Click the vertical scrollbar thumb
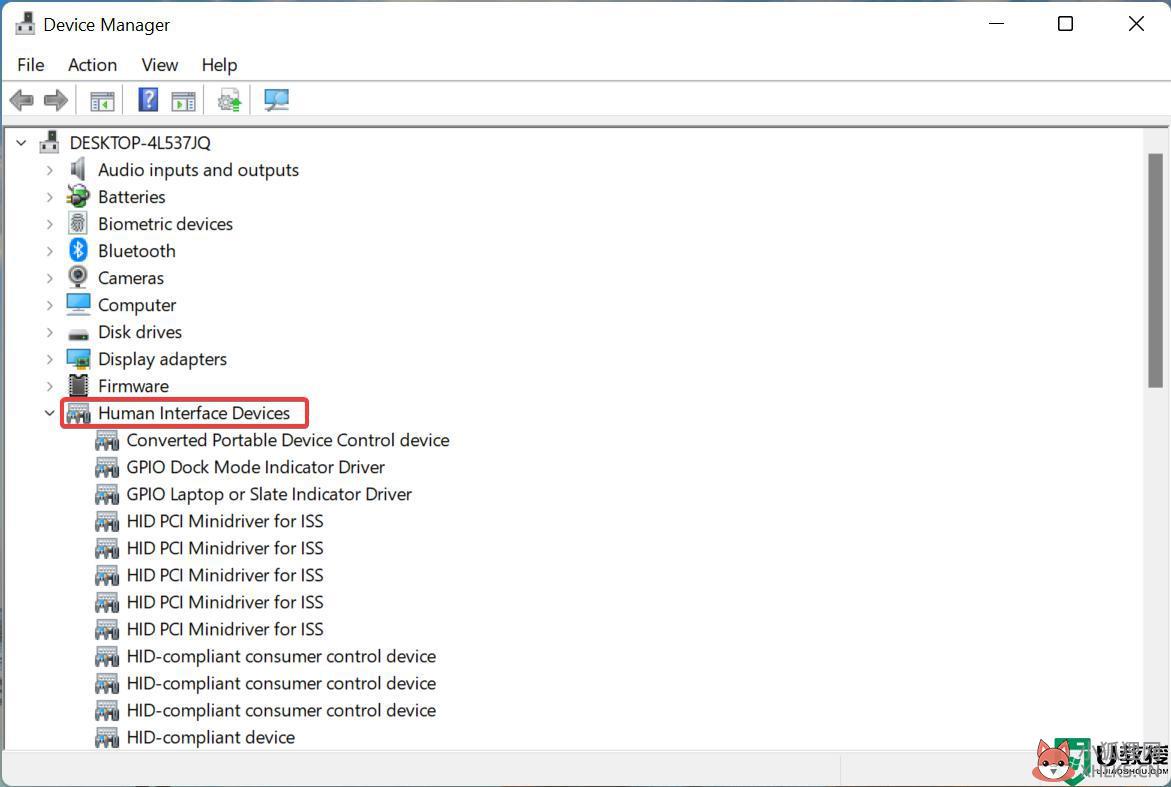This screenshot has width=1171, height=787. coord(1155,270)
